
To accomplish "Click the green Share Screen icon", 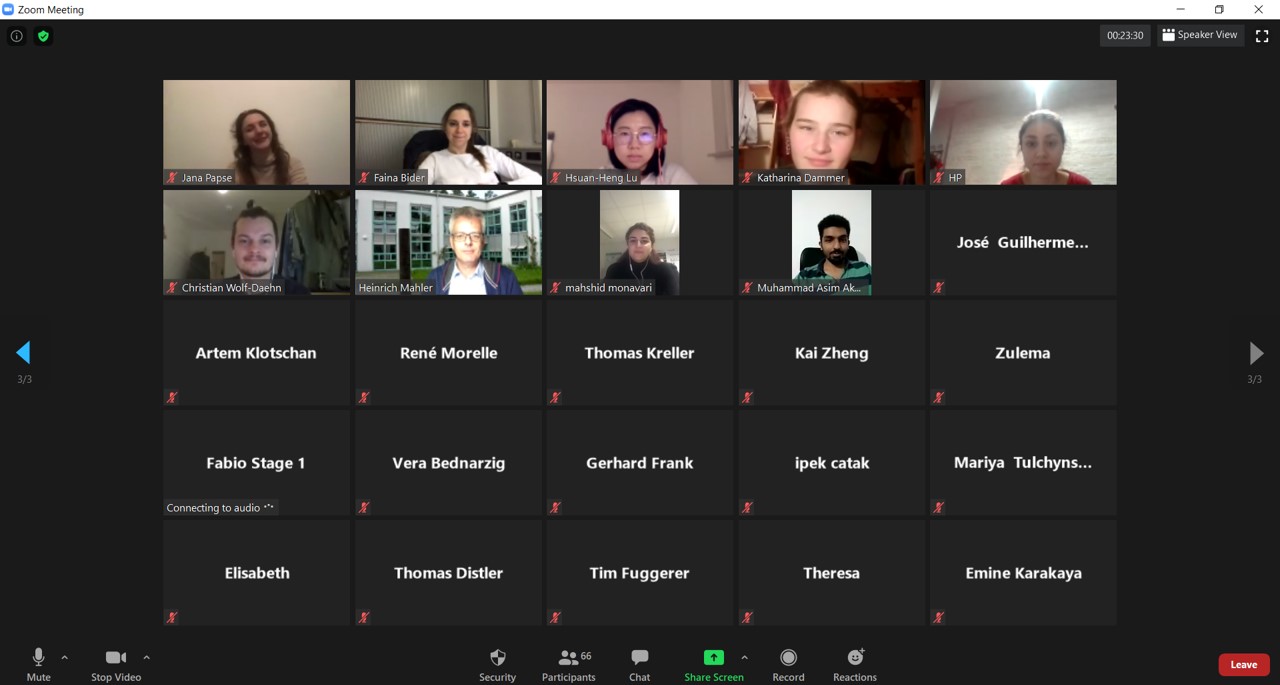I will click(714, 658).
